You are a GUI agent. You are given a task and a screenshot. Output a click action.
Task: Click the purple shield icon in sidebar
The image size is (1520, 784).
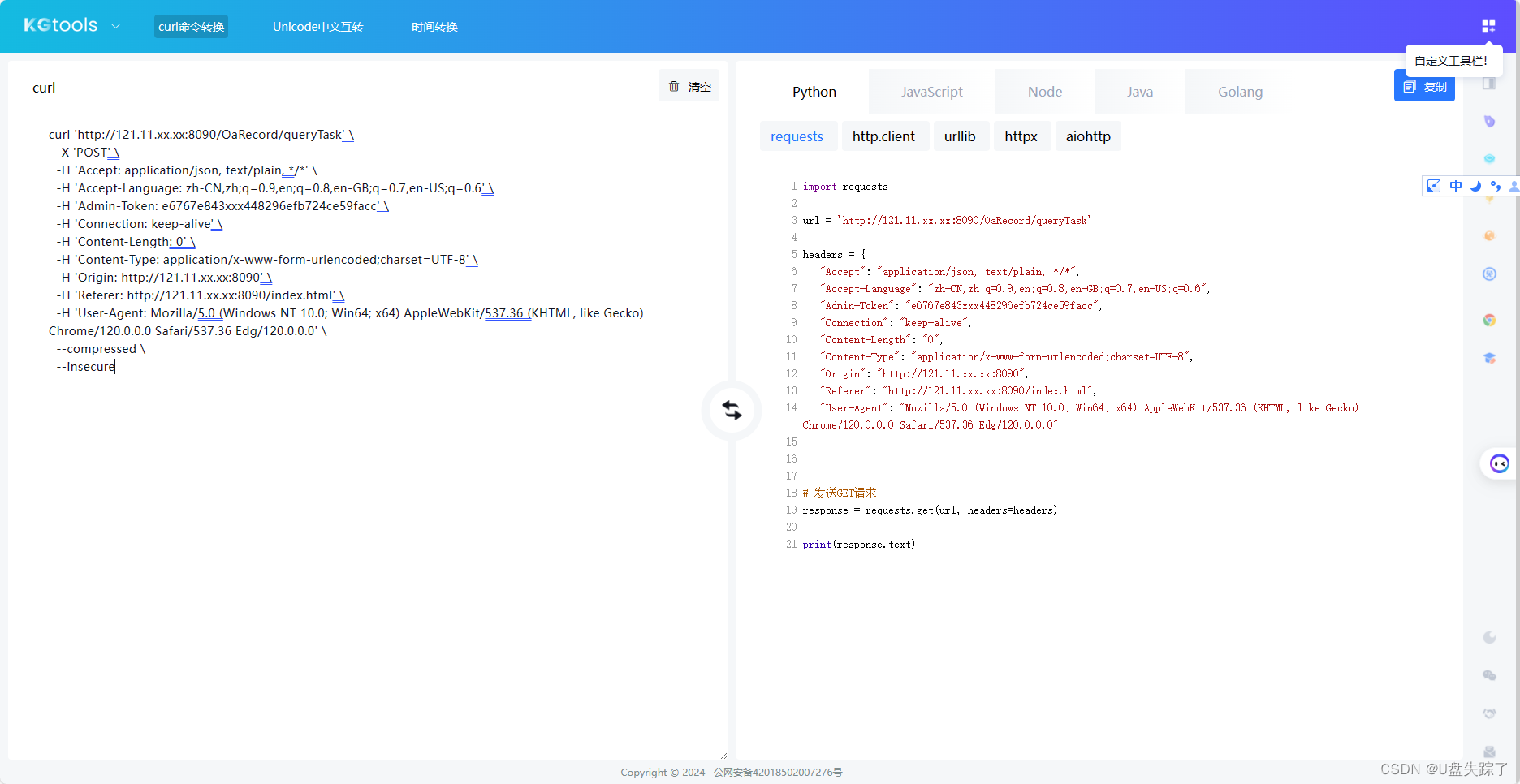coord(1489,121)
